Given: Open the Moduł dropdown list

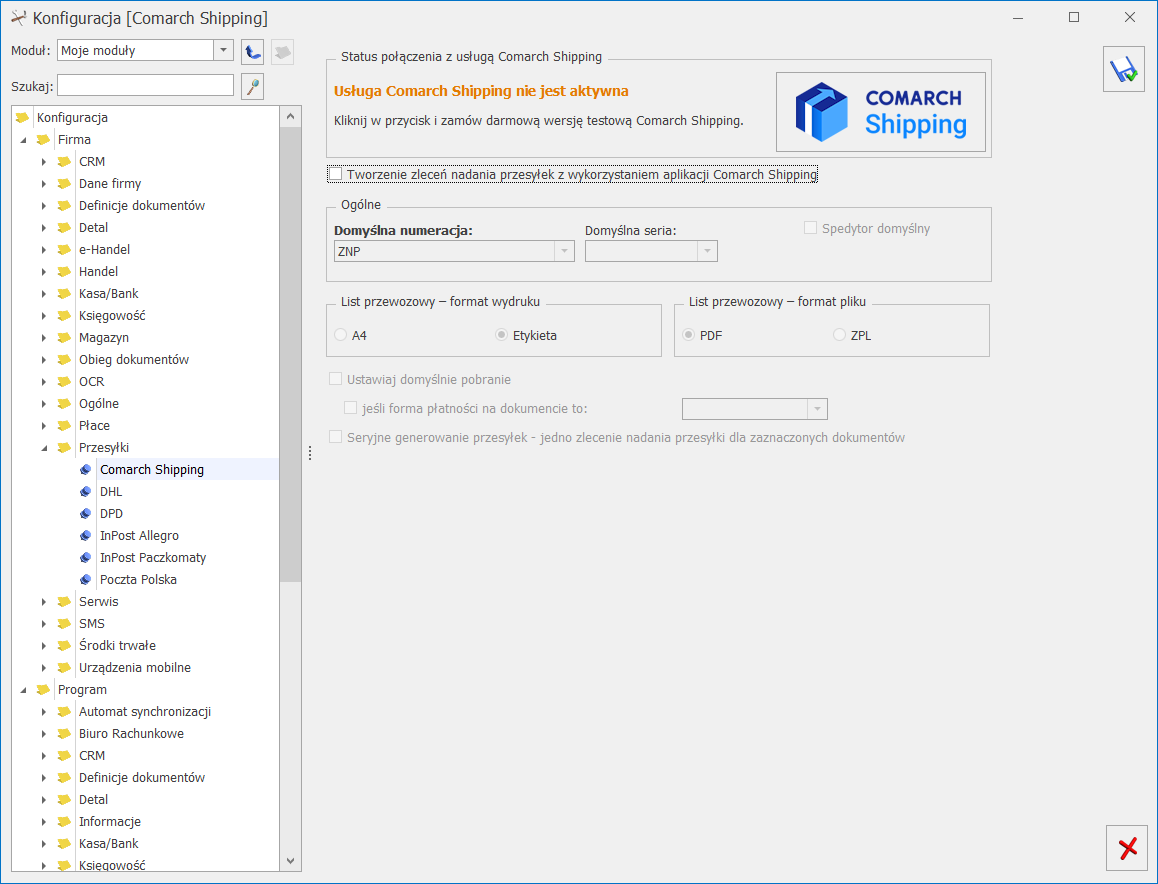Looking at the screenshot, I should [x=223, y=50].
